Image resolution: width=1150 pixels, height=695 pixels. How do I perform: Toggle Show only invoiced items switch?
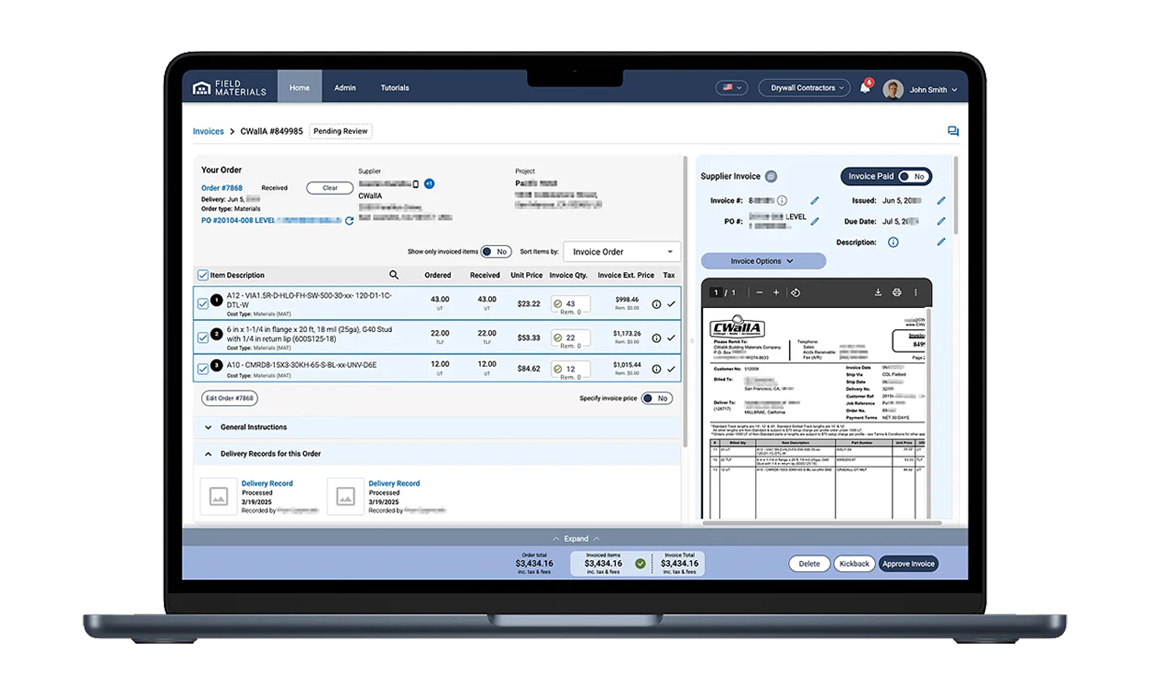click(497, 251)
